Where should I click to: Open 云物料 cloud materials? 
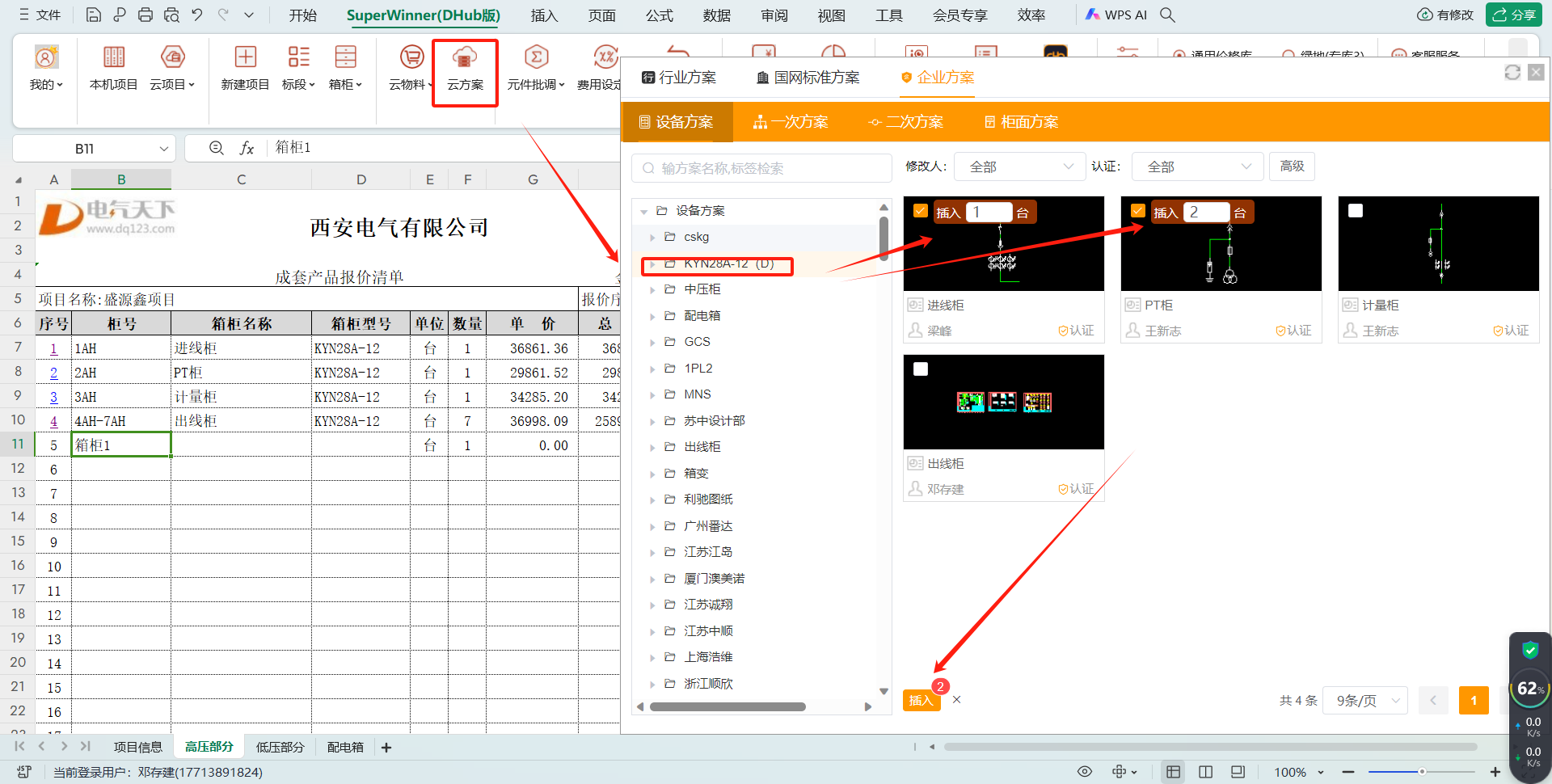411,68
